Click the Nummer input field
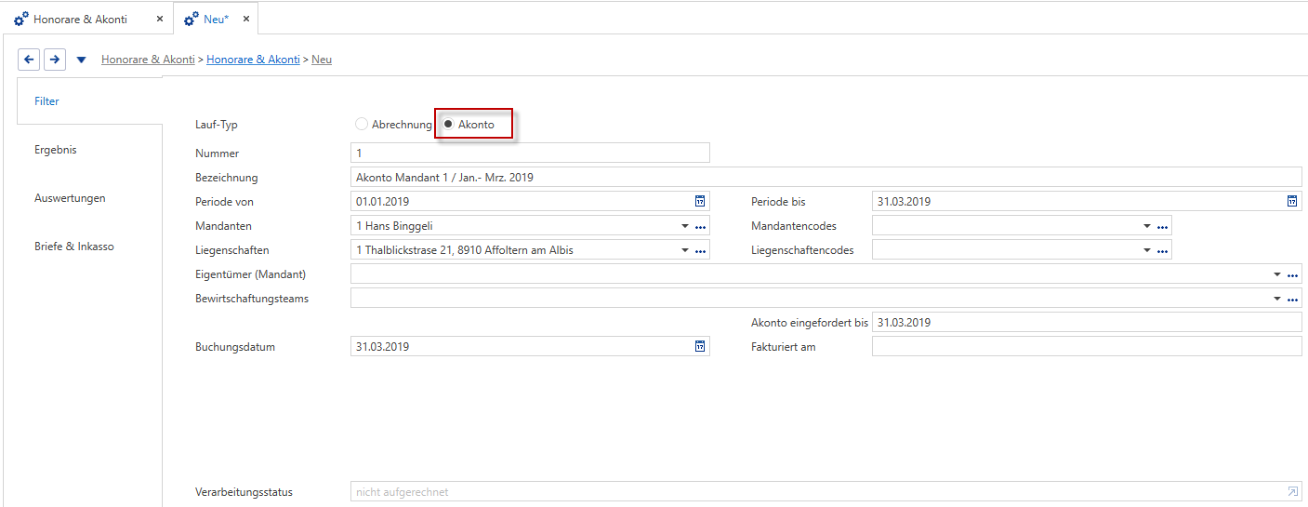The width and height of the screenshot is (1308, 507). click(x=530, y=153)
